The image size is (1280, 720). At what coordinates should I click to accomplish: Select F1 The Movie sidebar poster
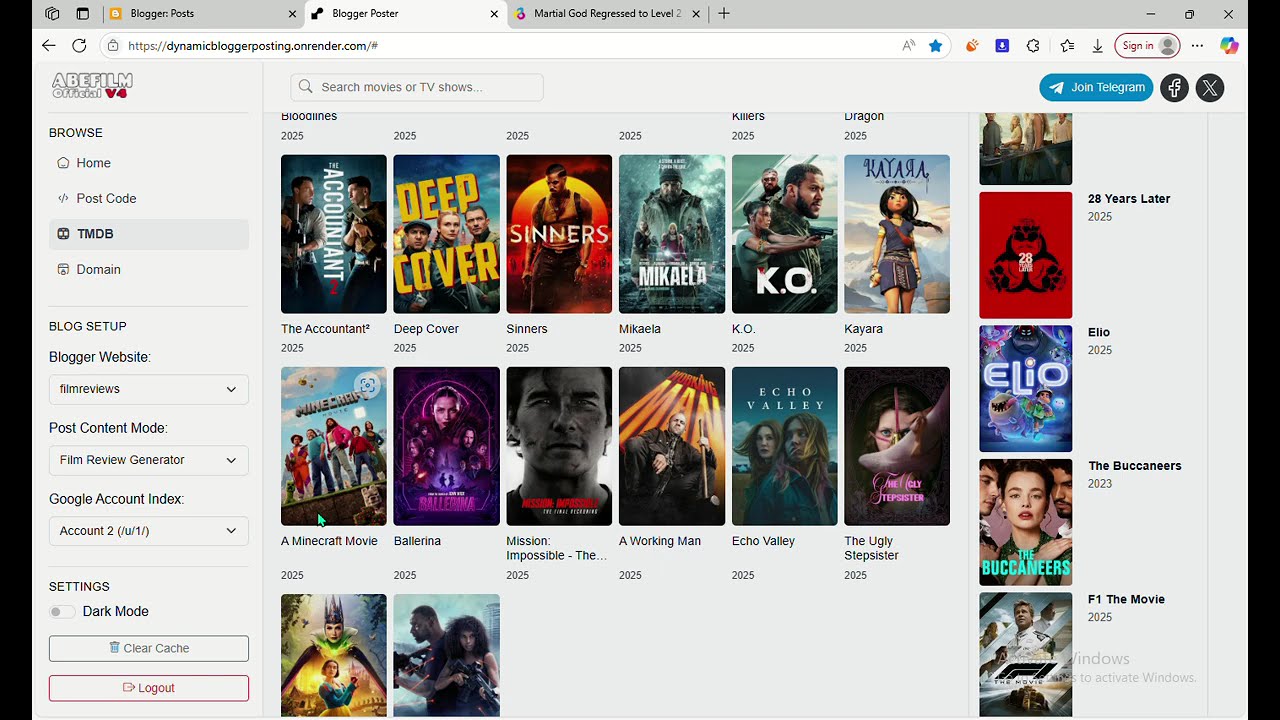[1025, 655]
